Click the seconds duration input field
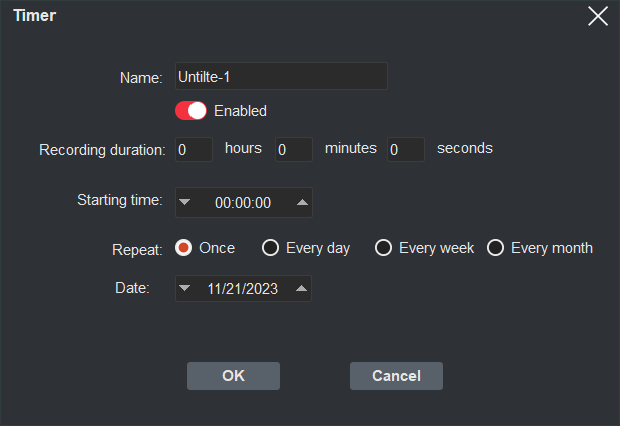This screenshot has width=620, height=426. click(406, 150)
